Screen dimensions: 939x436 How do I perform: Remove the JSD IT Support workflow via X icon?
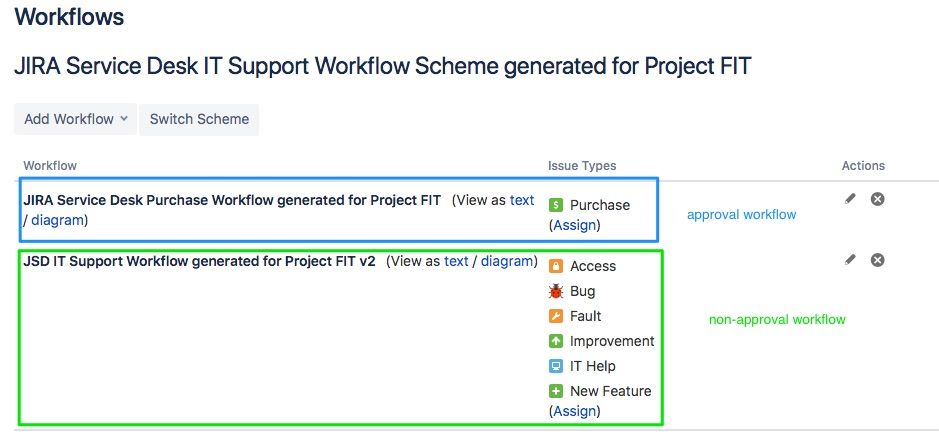coord(877,259)
